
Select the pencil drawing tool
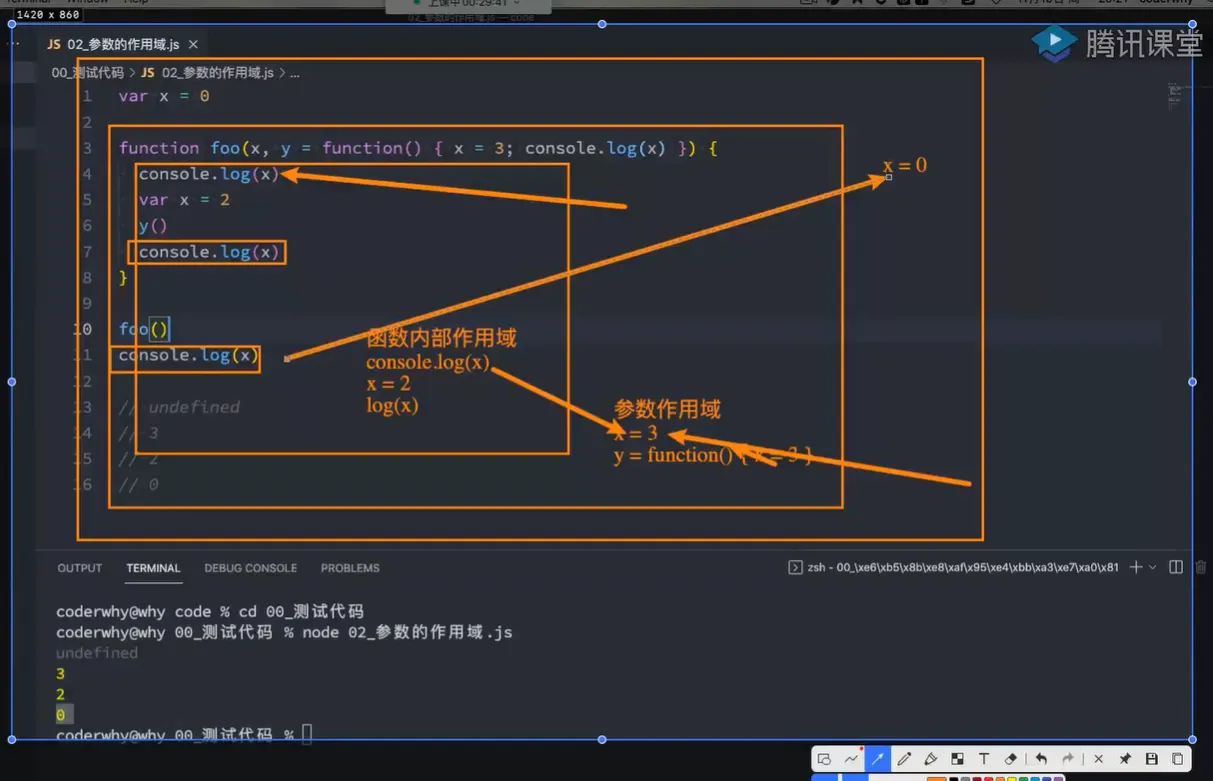[x=905, y=760]
